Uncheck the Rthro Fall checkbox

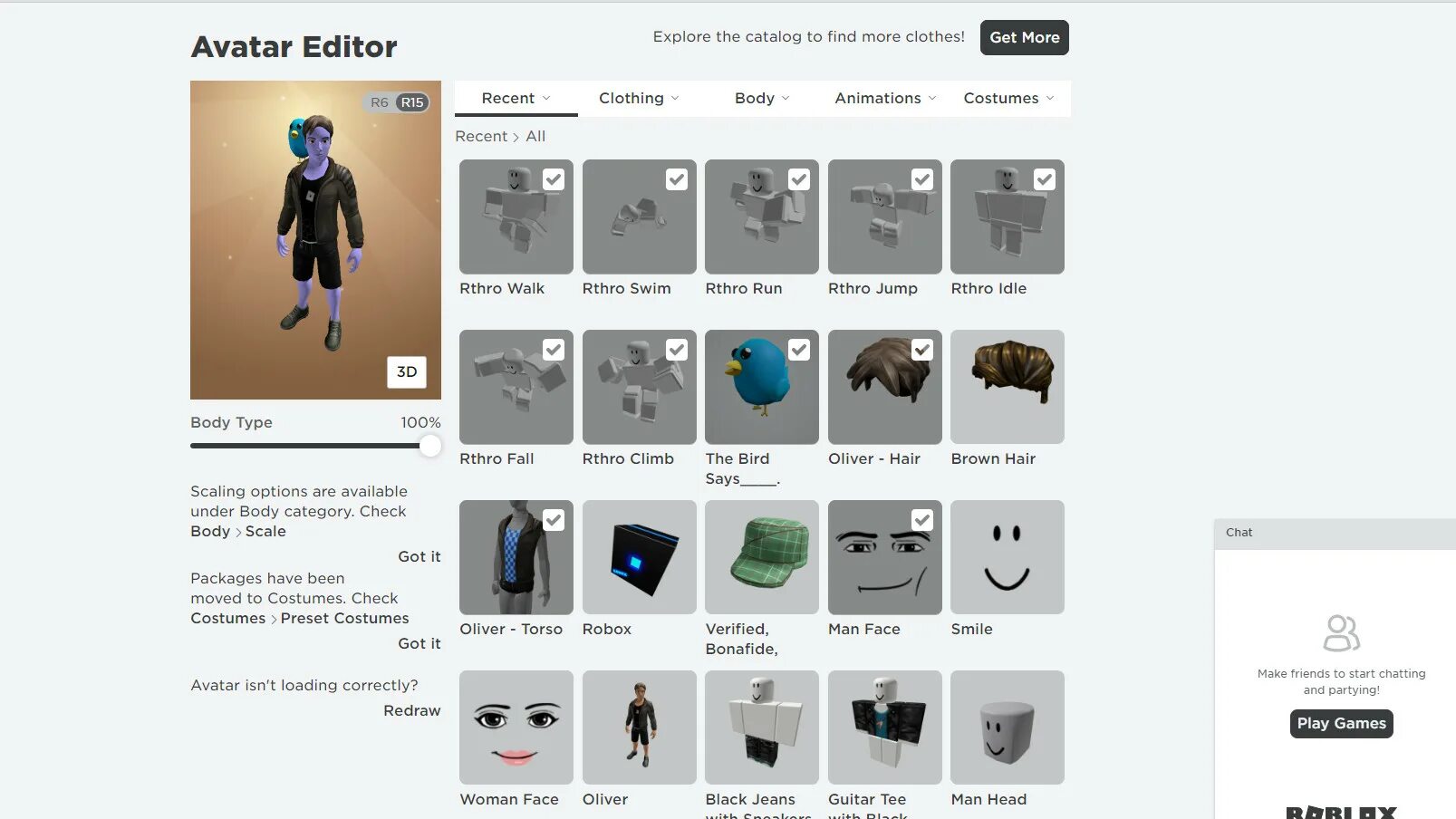[554, 350]
